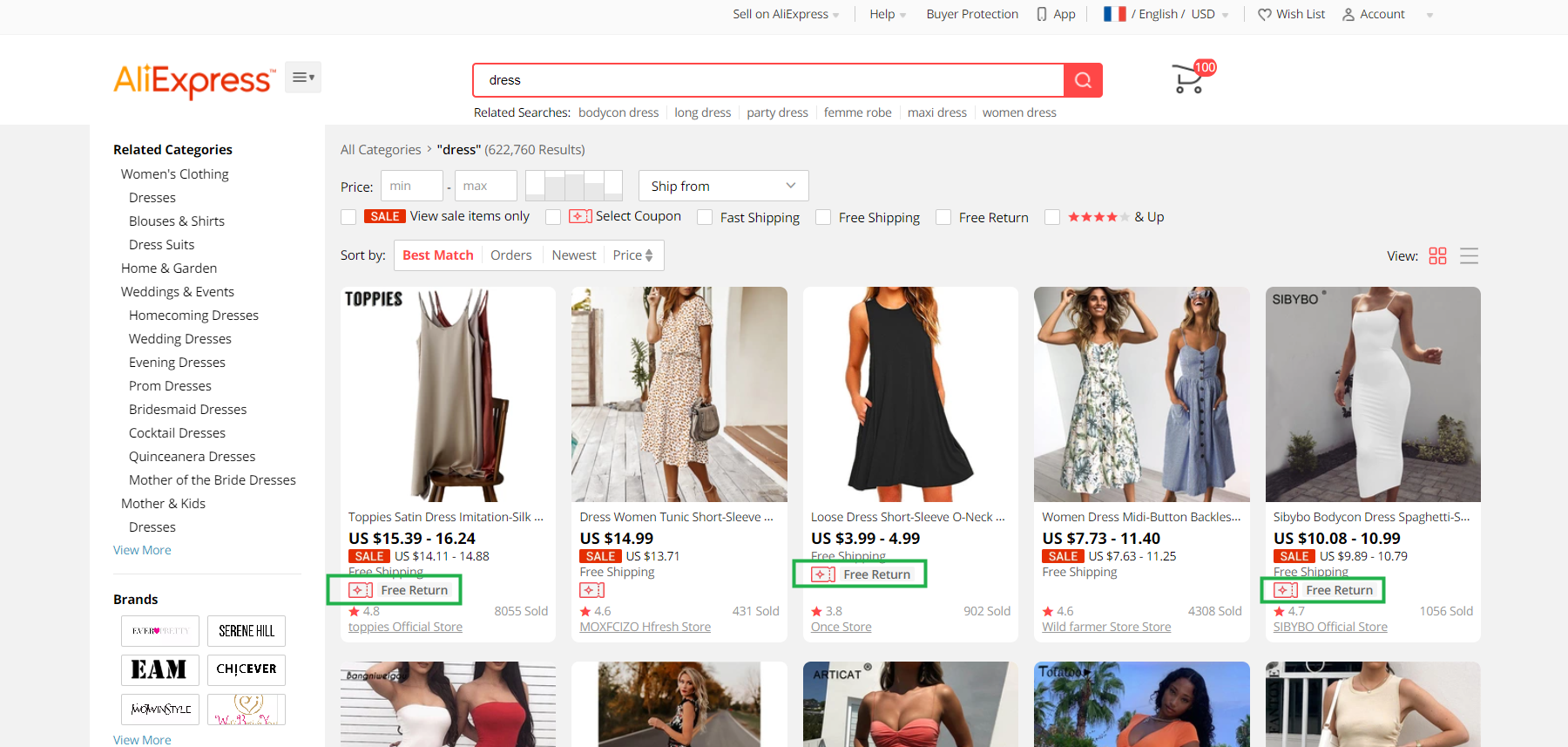
Task: Expand the Sell on AliExpress menu
Action: [x=786, y=14]
